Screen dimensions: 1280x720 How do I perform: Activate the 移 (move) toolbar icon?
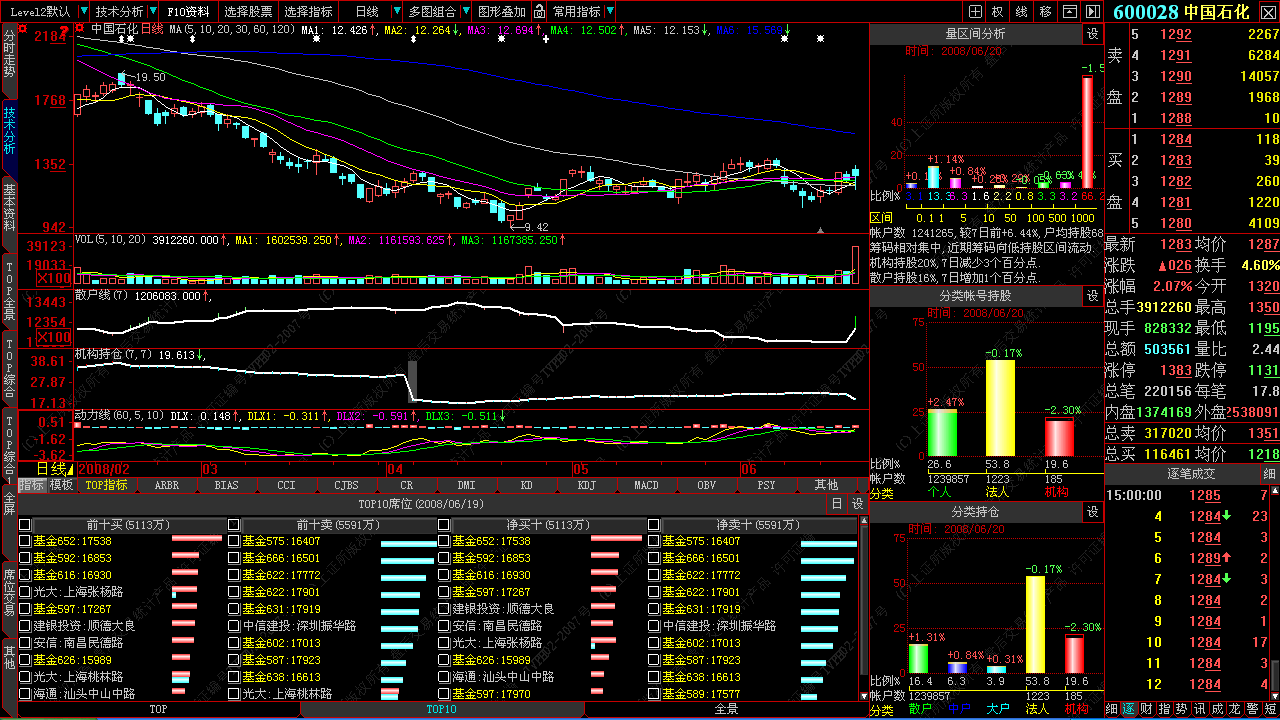point(1045,12)
